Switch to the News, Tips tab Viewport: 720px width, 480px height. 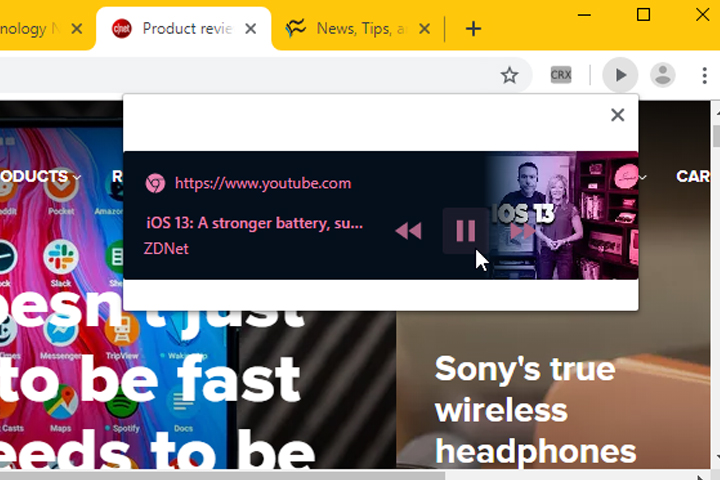tap(358, 29)
